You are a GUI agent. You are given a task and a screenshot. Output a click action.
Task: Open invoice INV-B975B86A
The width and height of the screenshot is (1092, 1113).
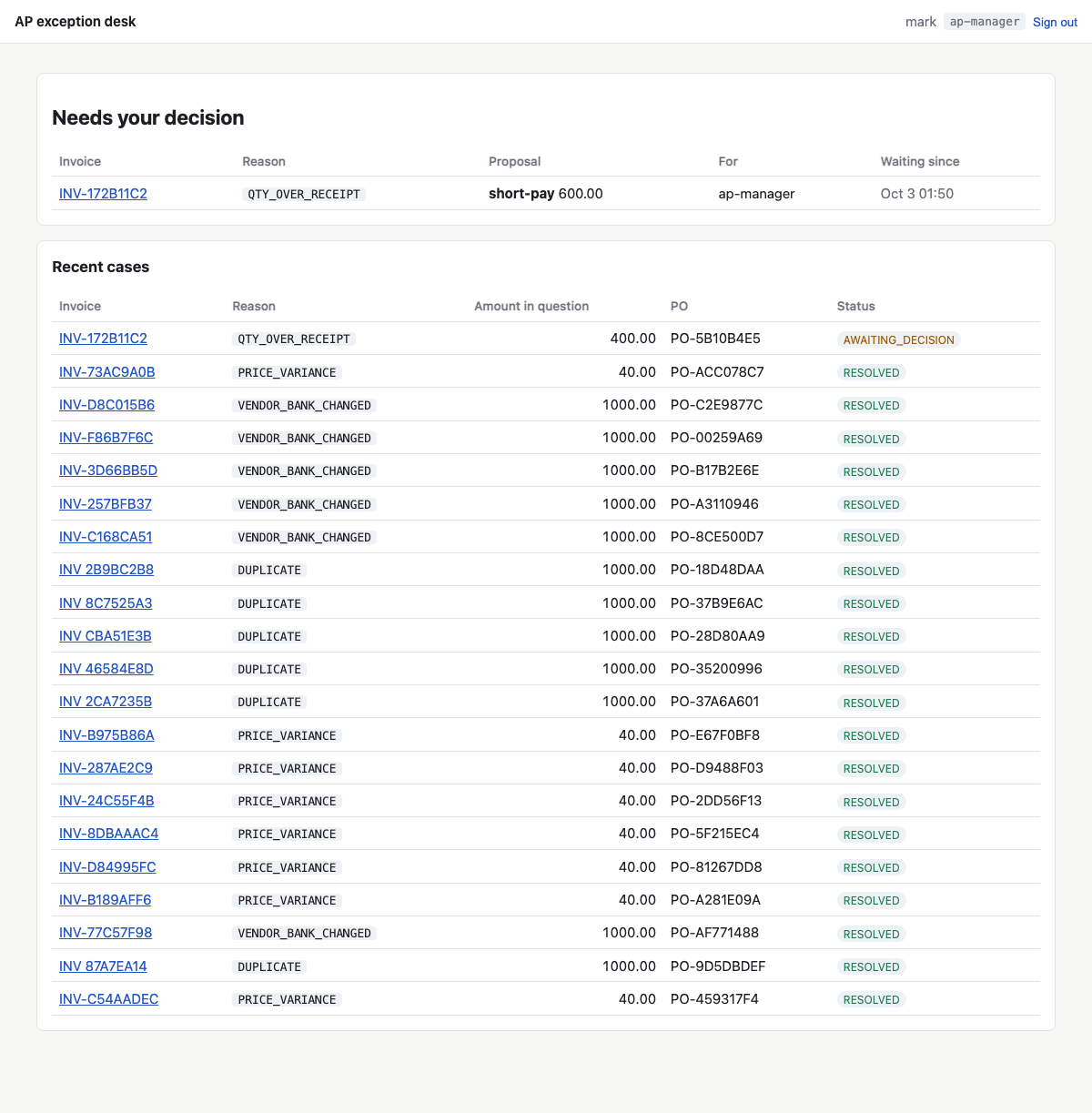pyautogui.click(x=107, y=734)
